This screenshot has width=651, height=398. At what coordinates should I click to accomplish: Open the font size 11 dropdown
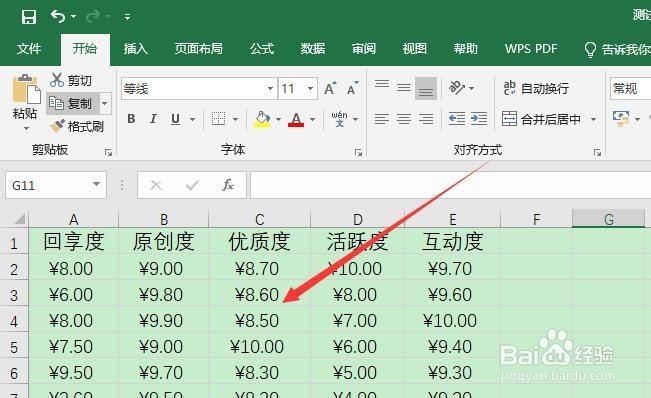click(310, 88)
